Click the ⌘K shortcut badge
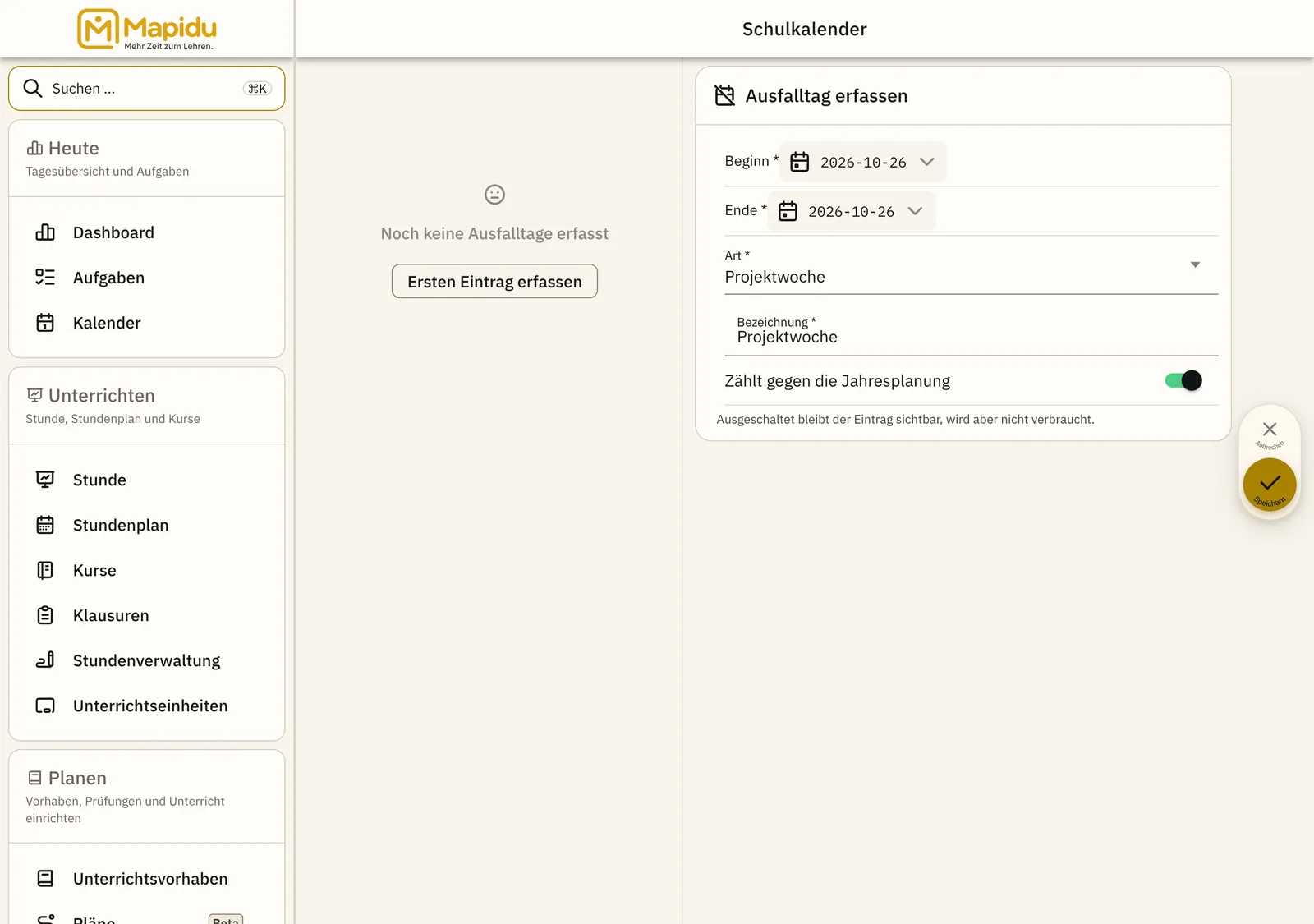 click(x=257, y=89)
